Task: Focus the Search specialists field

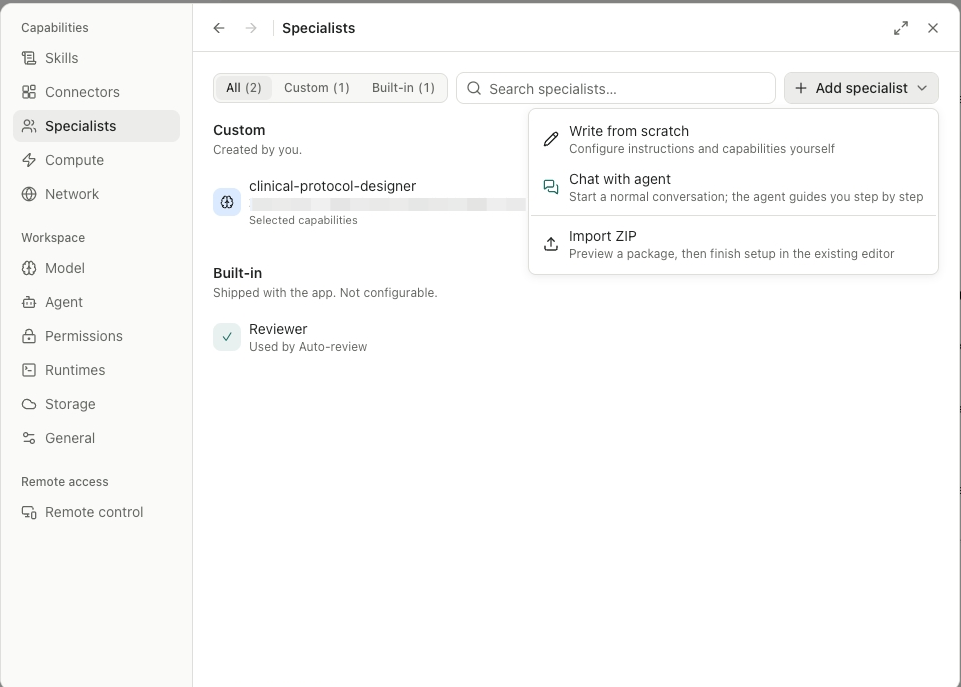Action: point(616,89)
